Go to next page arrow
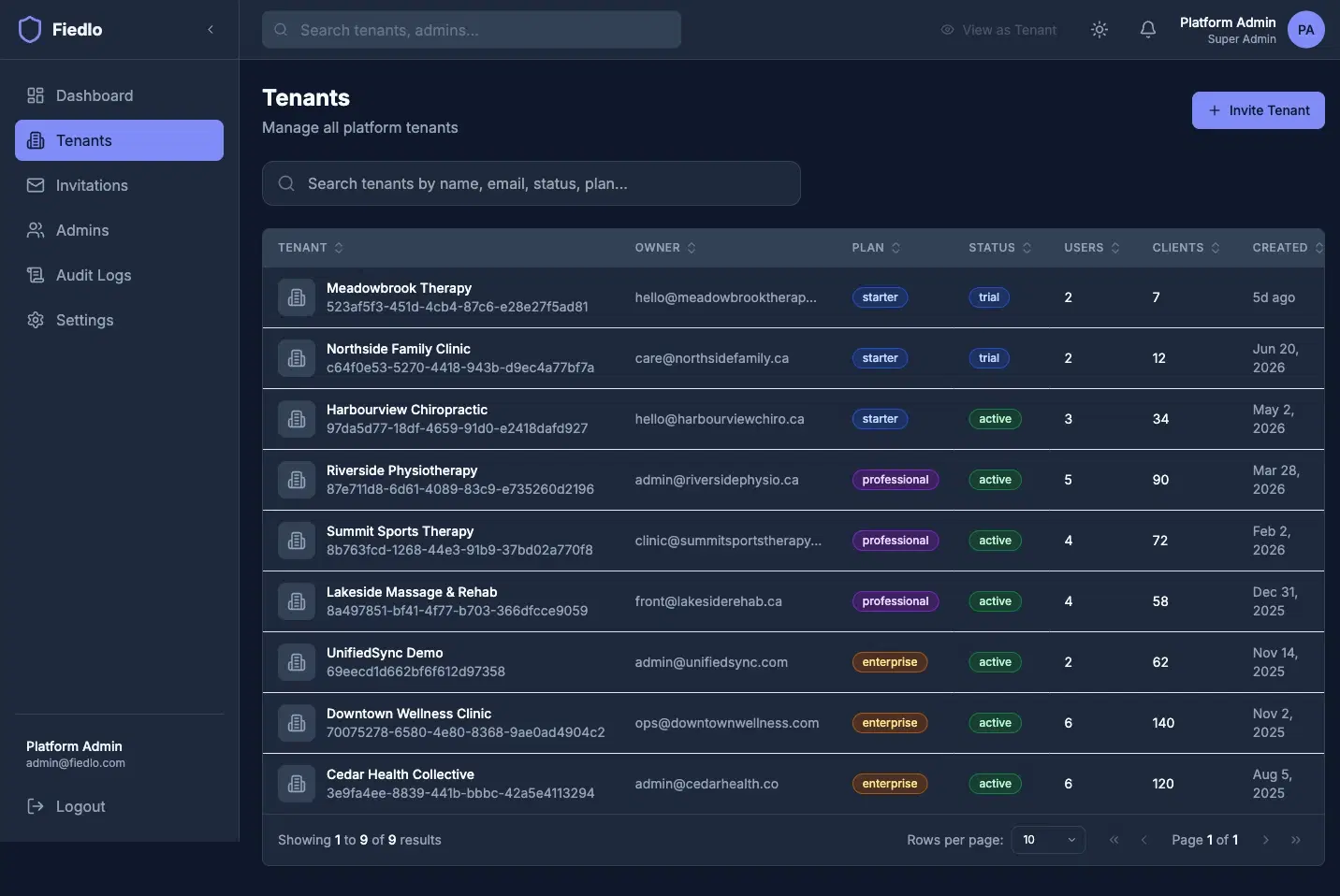Image resolution: width=1340 pixels, height=896 pixels. pos(1265,840)
